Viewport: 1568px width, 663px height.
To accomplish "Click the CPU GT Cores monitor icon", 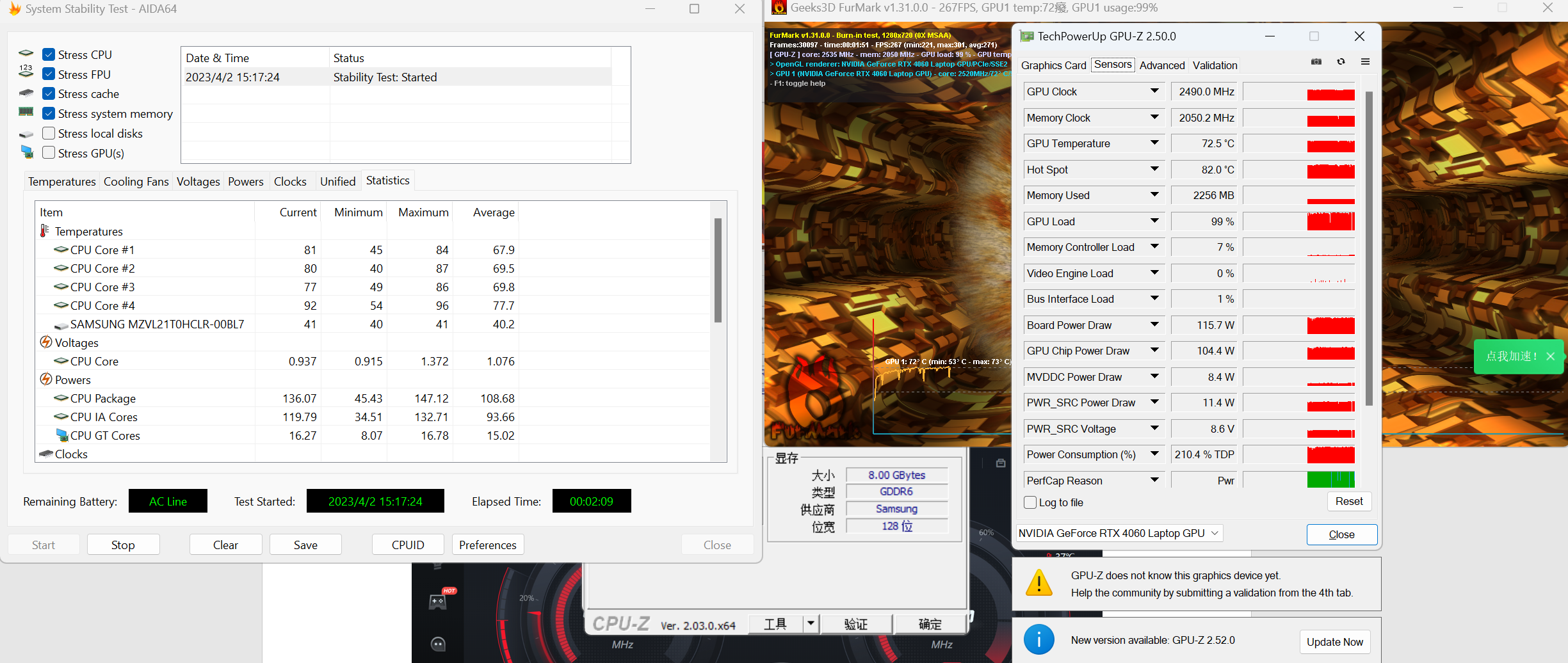I will [62, 435].
